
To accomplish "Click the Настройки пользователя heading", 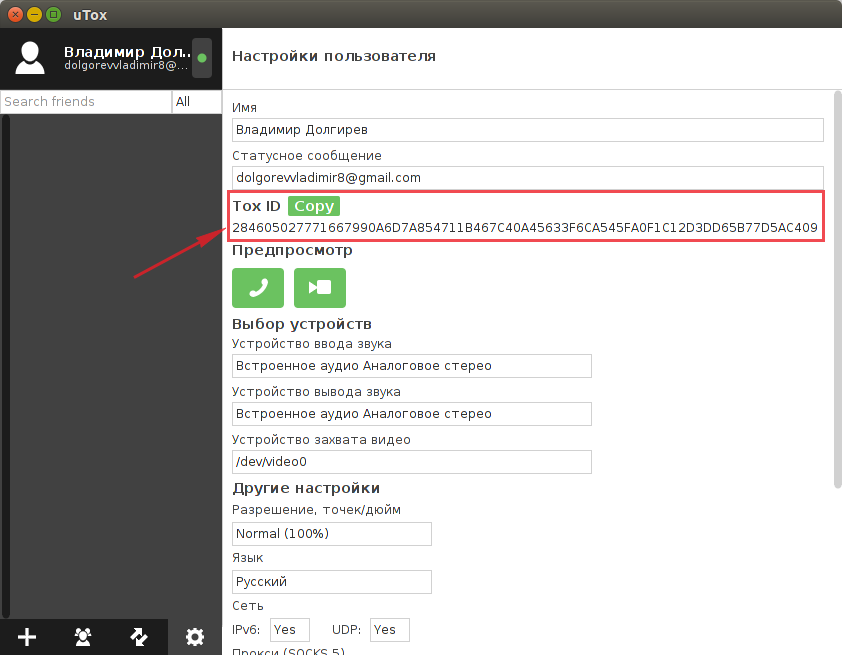I will [x=333, y=56].
